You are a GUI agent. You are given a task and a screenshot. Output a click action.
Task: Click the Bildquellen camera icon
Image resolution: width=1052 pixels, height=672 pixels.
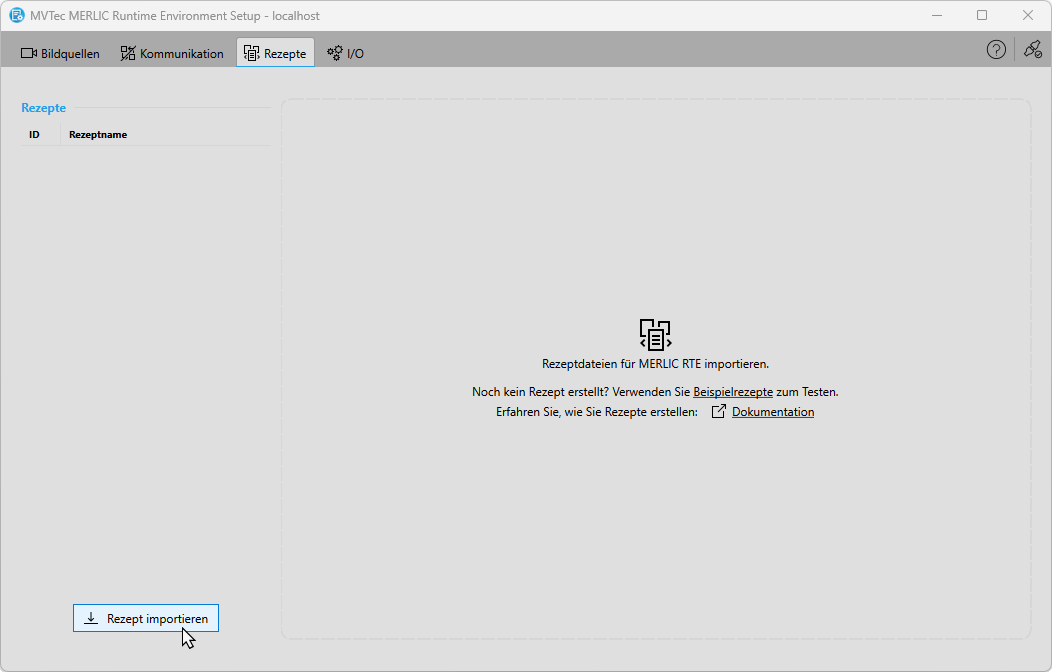29,54
